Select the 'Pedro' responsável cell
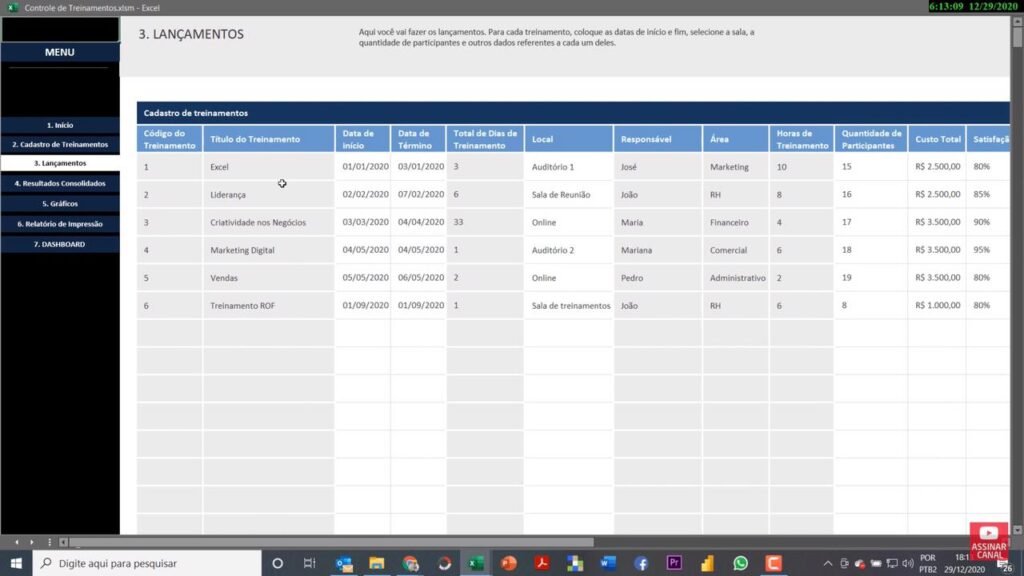 click(658, 278)
